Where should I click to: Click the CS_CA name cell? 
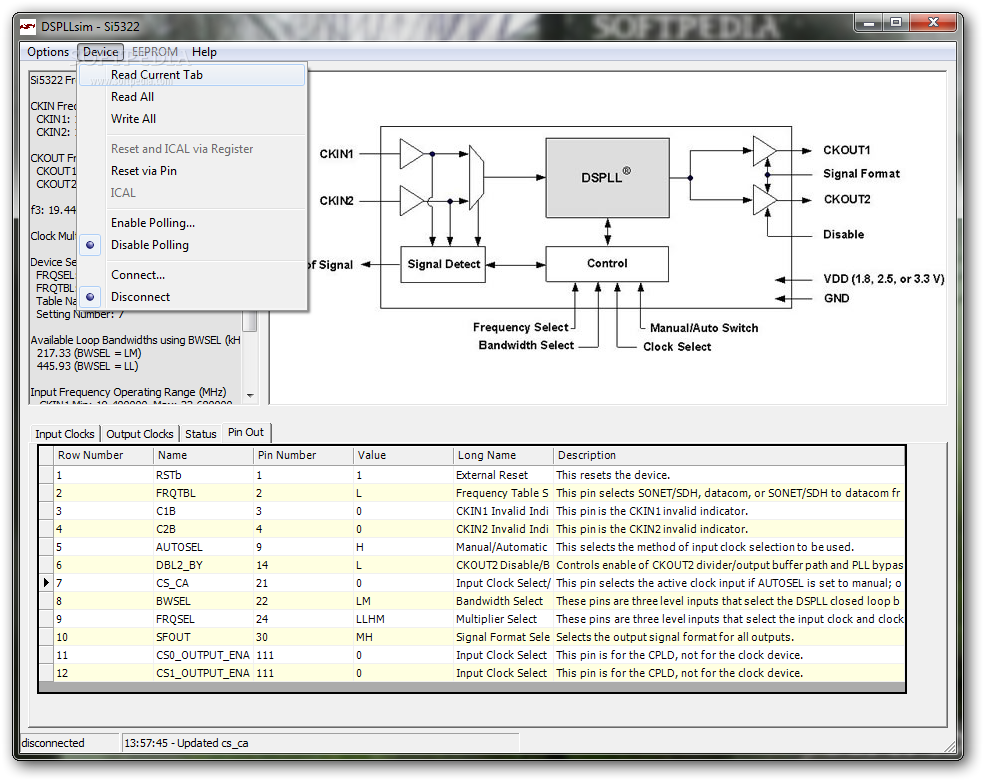pyautogui.click(x=204, y=583)
